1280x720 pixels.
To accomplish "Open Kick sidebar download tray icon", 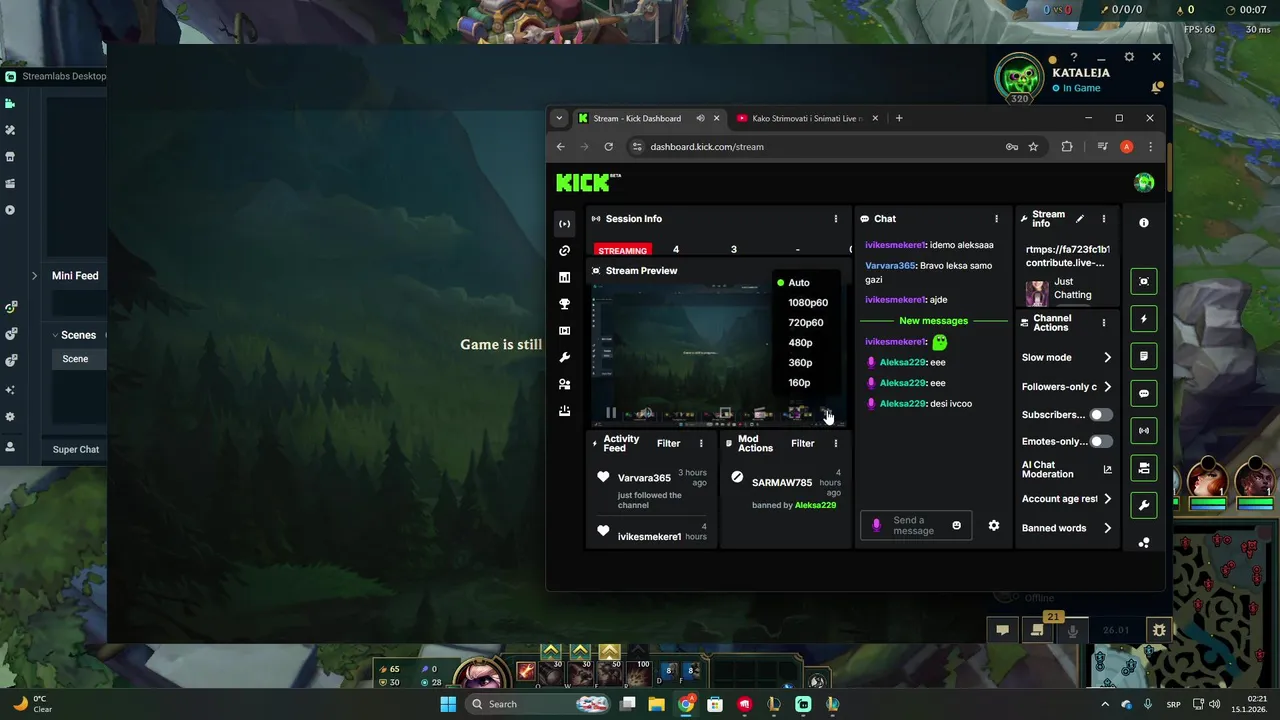I will pos(564,411).
